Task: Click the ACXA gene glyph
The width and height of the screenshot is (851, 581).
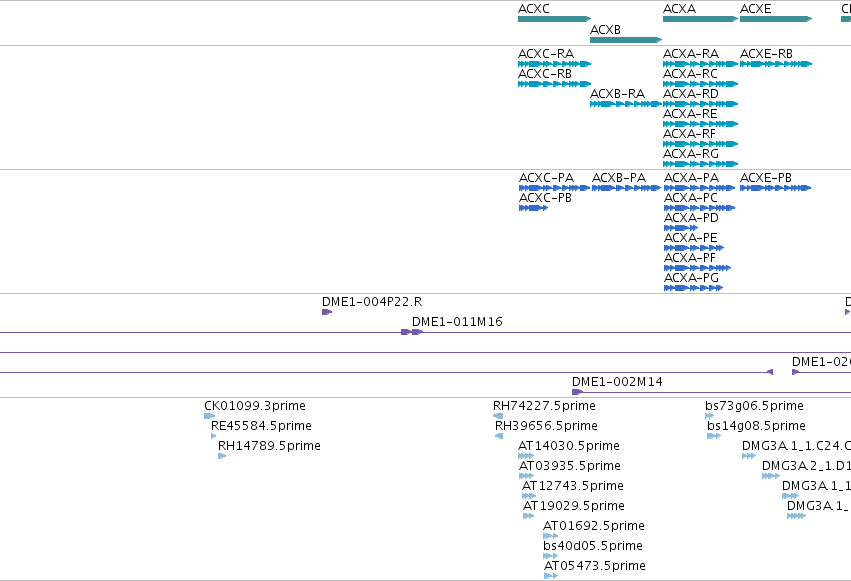Action: pyautogui.click(x=700, y=19)
